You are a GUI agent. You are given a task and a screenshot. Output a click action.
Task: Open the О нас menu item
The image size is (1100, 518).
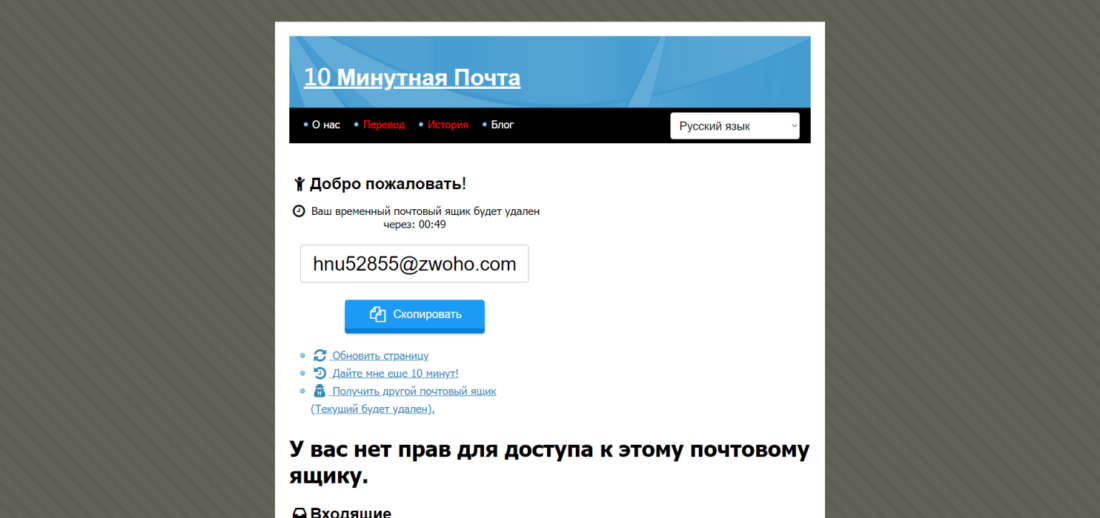326,125
